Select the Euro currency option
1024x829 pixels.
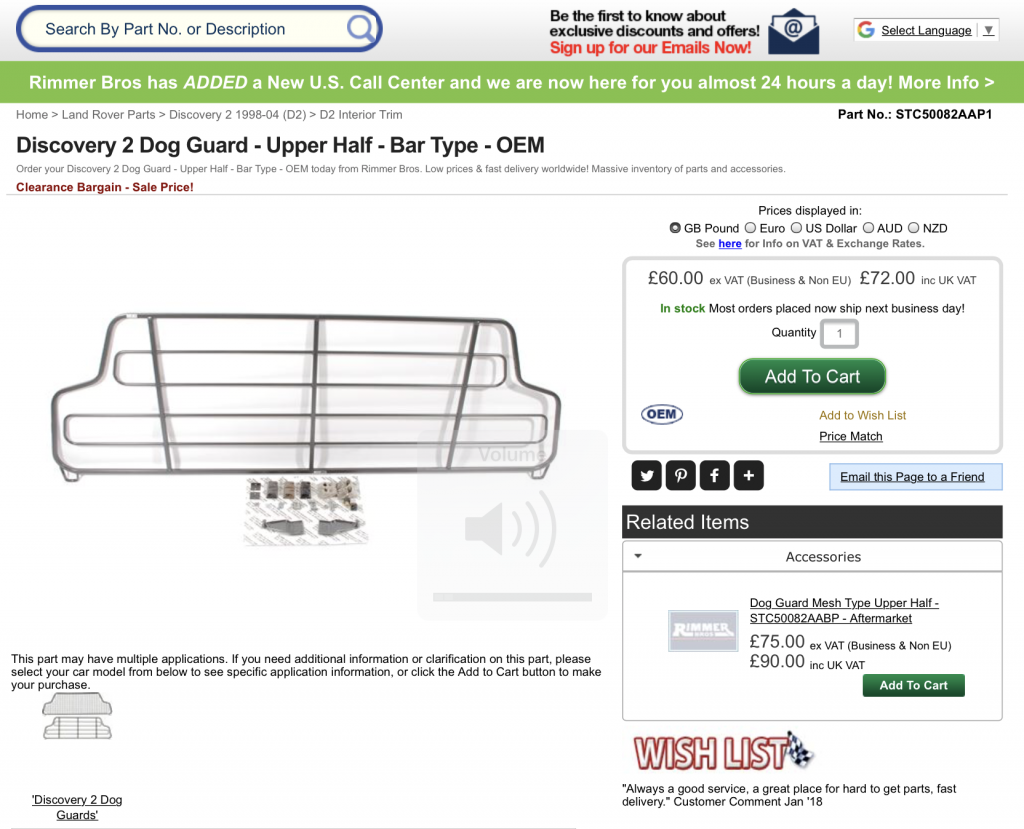coord(750,228)
